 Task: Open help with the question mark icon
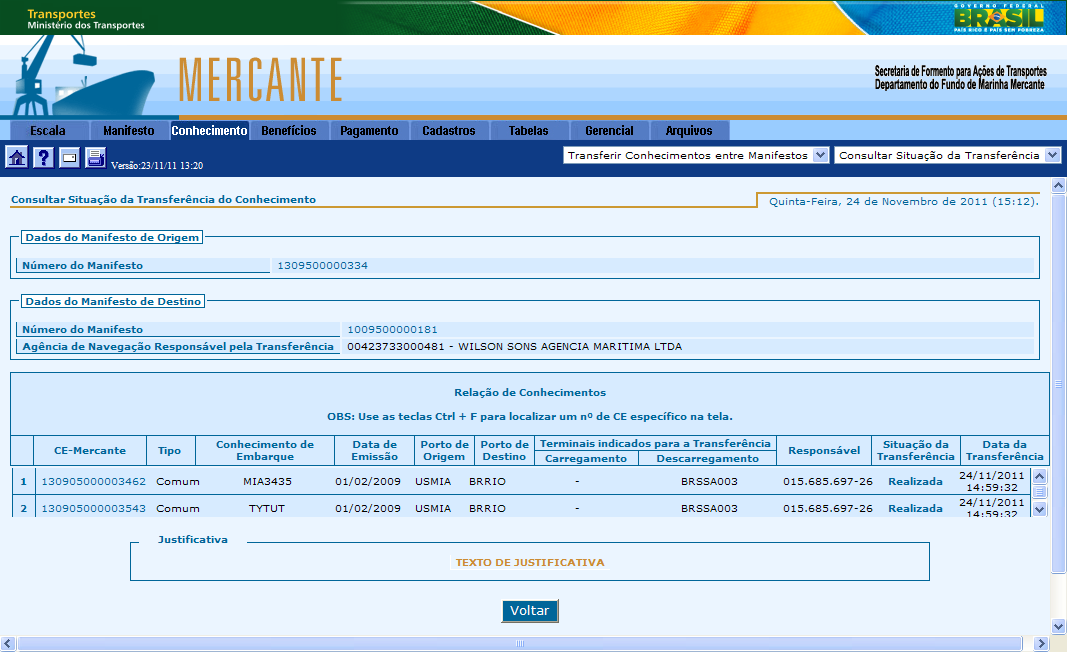[x=43, y=157]
